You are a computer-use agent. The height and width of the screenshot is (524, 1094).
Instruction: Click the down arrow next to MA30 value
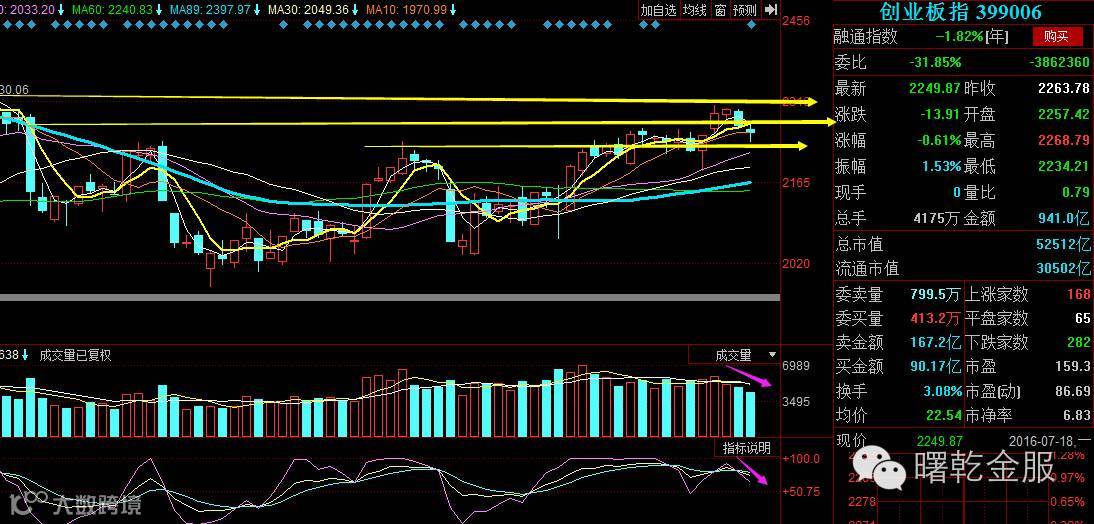tap(357, 9)
